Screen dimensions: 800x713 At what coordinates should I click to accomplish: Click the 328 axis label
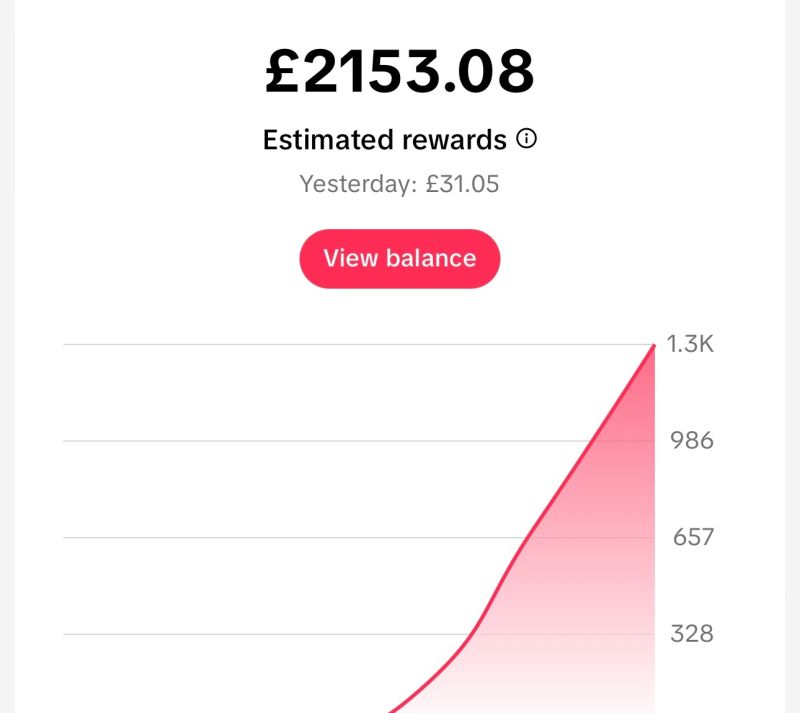693,633
